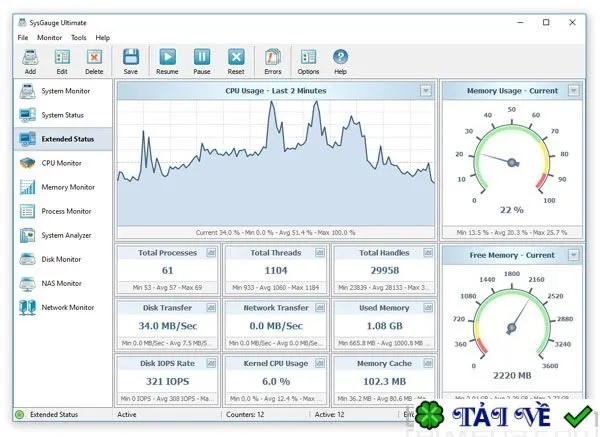
Task: Open the Free Memory gauge dropdown arrow
Action: [573, 255]
